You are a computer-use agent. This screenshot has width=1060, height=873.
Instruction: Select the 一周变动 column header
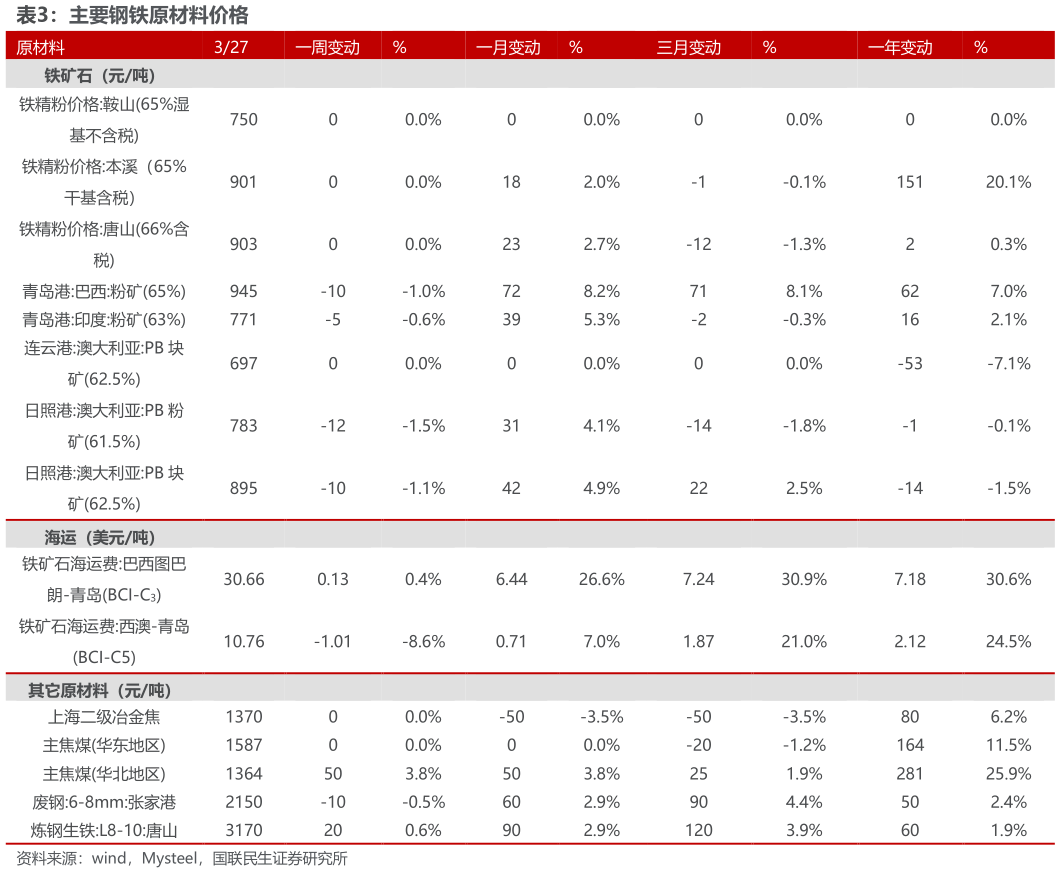point(327,47)
